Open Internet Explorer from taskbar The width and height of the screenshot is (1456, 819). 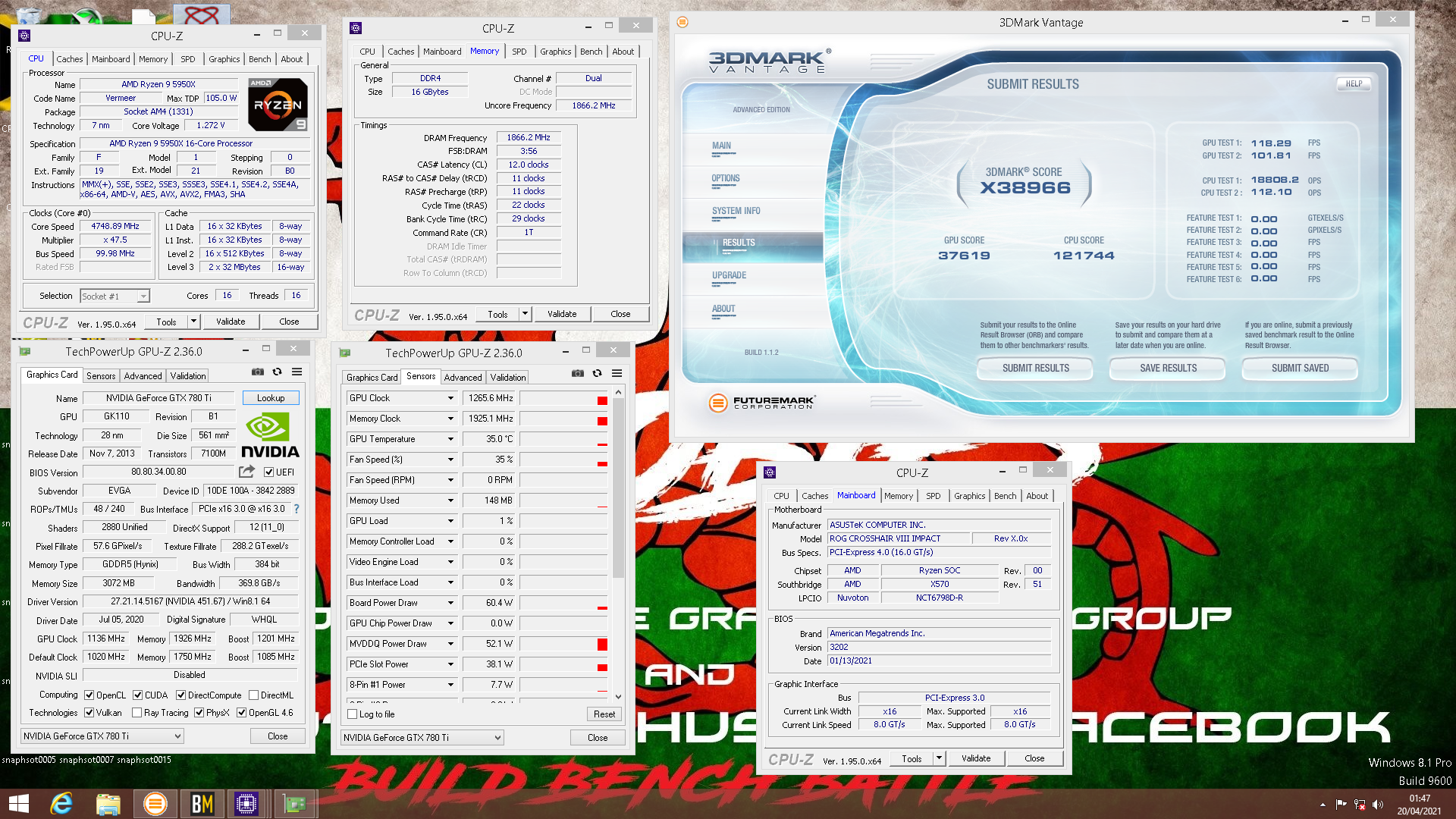[x=61, y=804]
